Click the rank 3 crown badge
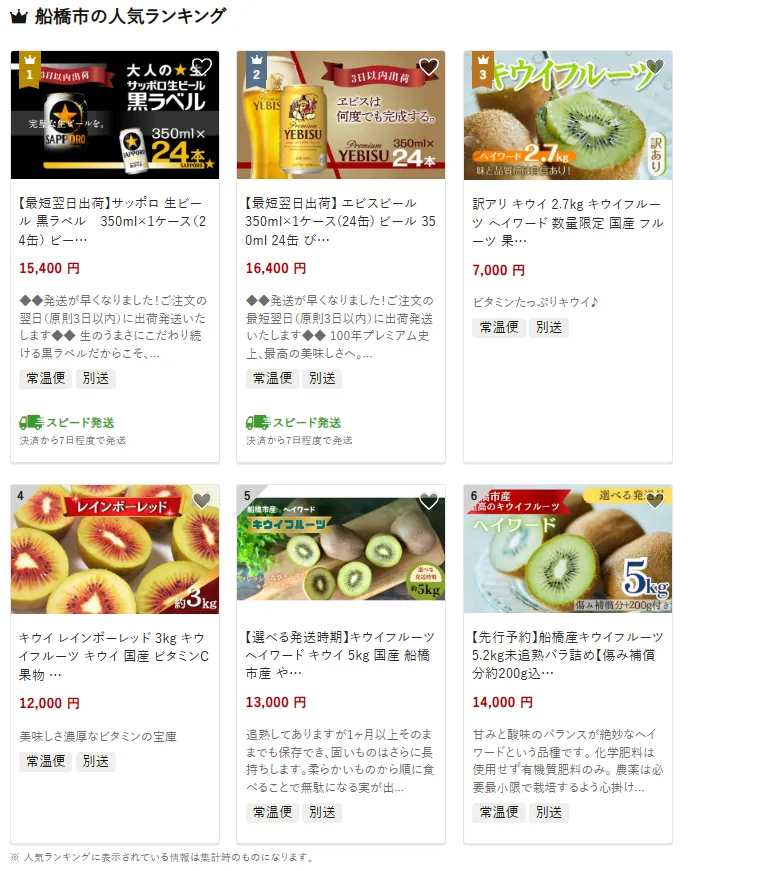Image resolution: width=772 pixels, height=871 pixels. (483, 69)
